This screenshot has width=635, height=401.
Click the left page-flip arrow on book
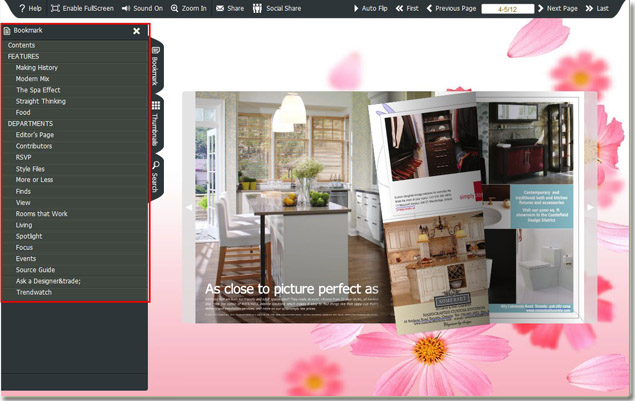[189, 207]
